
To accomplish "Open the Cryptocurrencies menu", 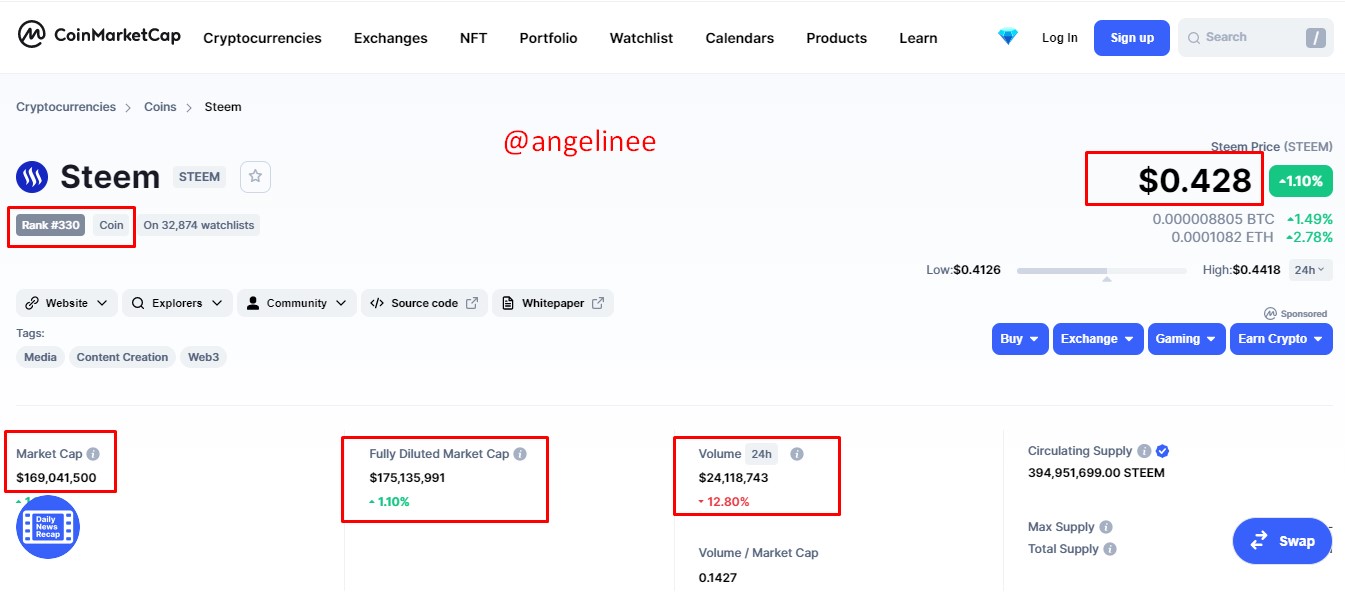I will (262, 38).
